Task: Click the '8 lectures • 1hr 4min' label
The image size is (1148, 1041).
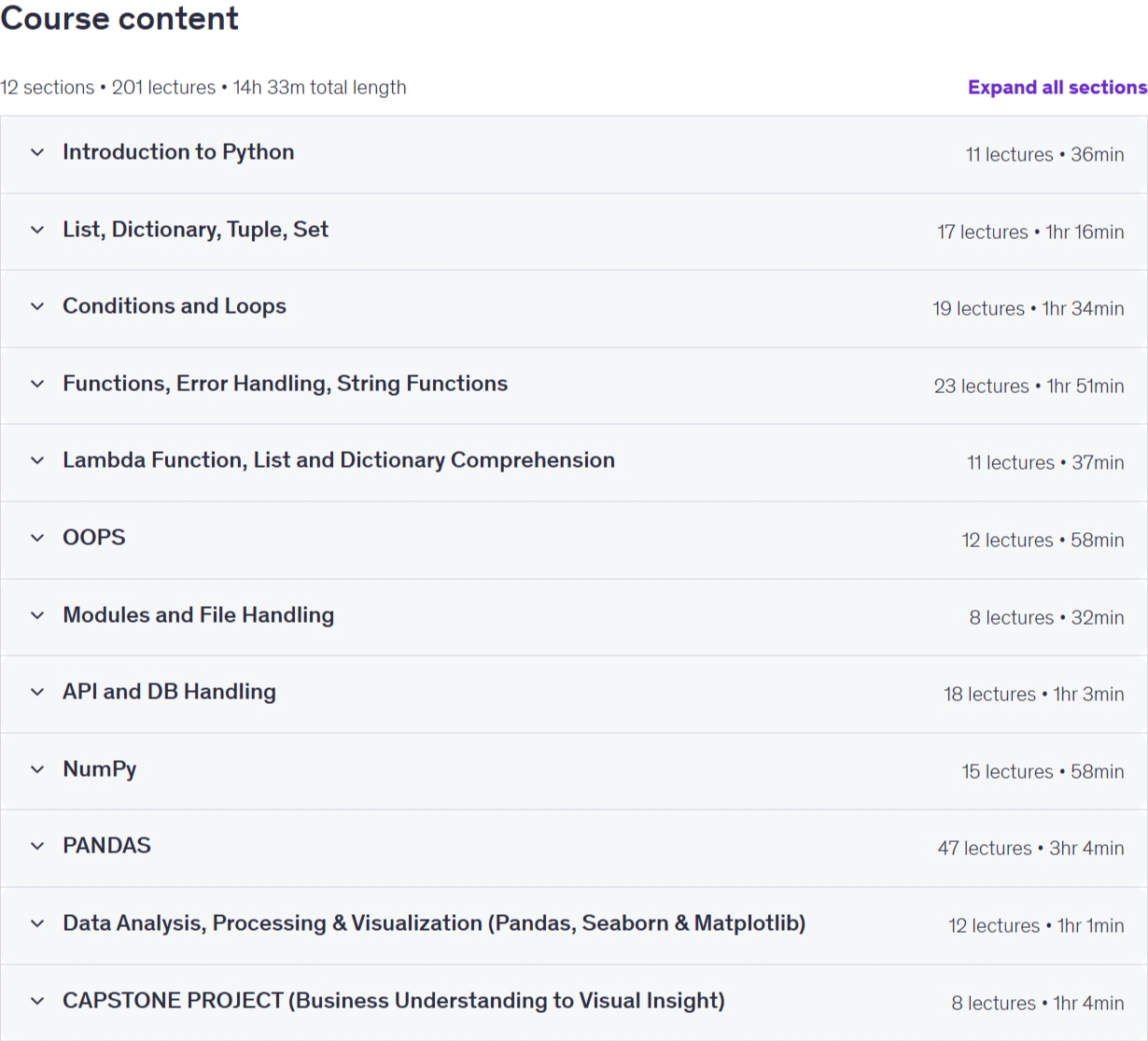Action: tap(1038, 1004)
